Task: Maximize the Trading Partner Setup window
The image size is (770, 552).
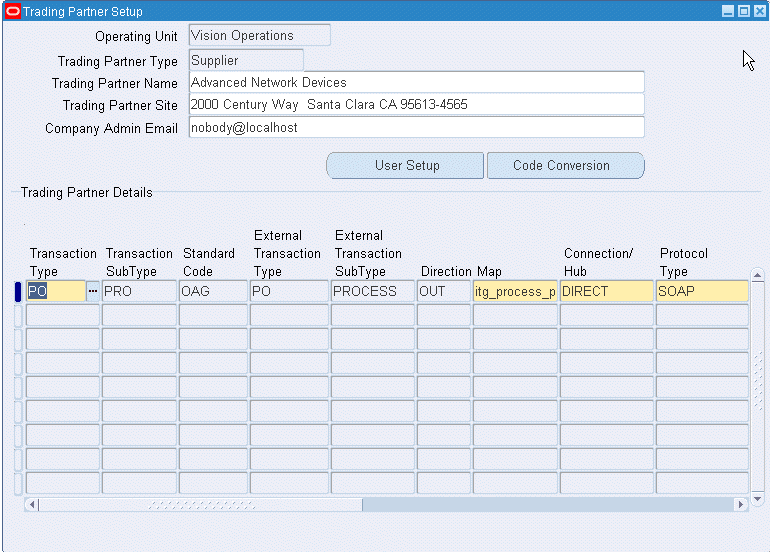Action: (x=743, y=11)
